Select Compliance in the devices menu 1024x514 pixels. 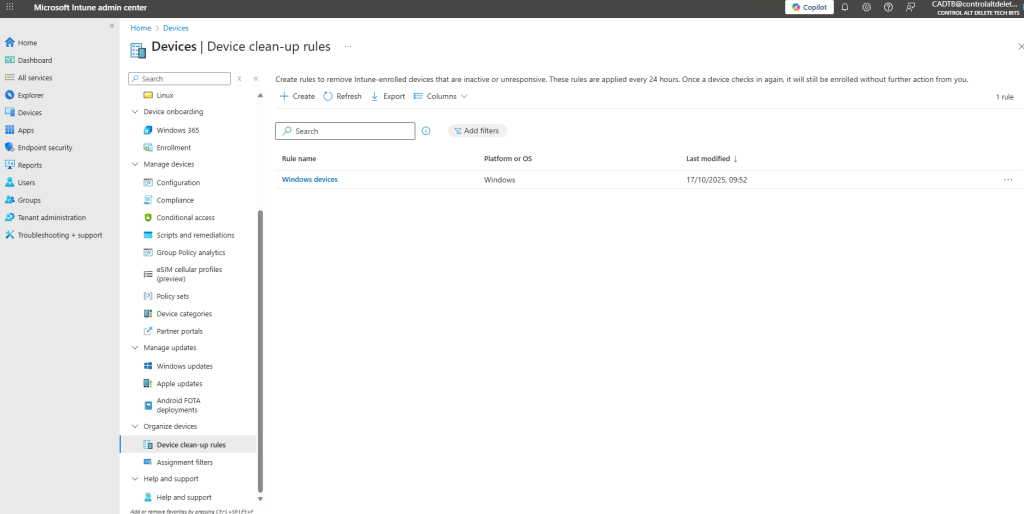(175, 200)
